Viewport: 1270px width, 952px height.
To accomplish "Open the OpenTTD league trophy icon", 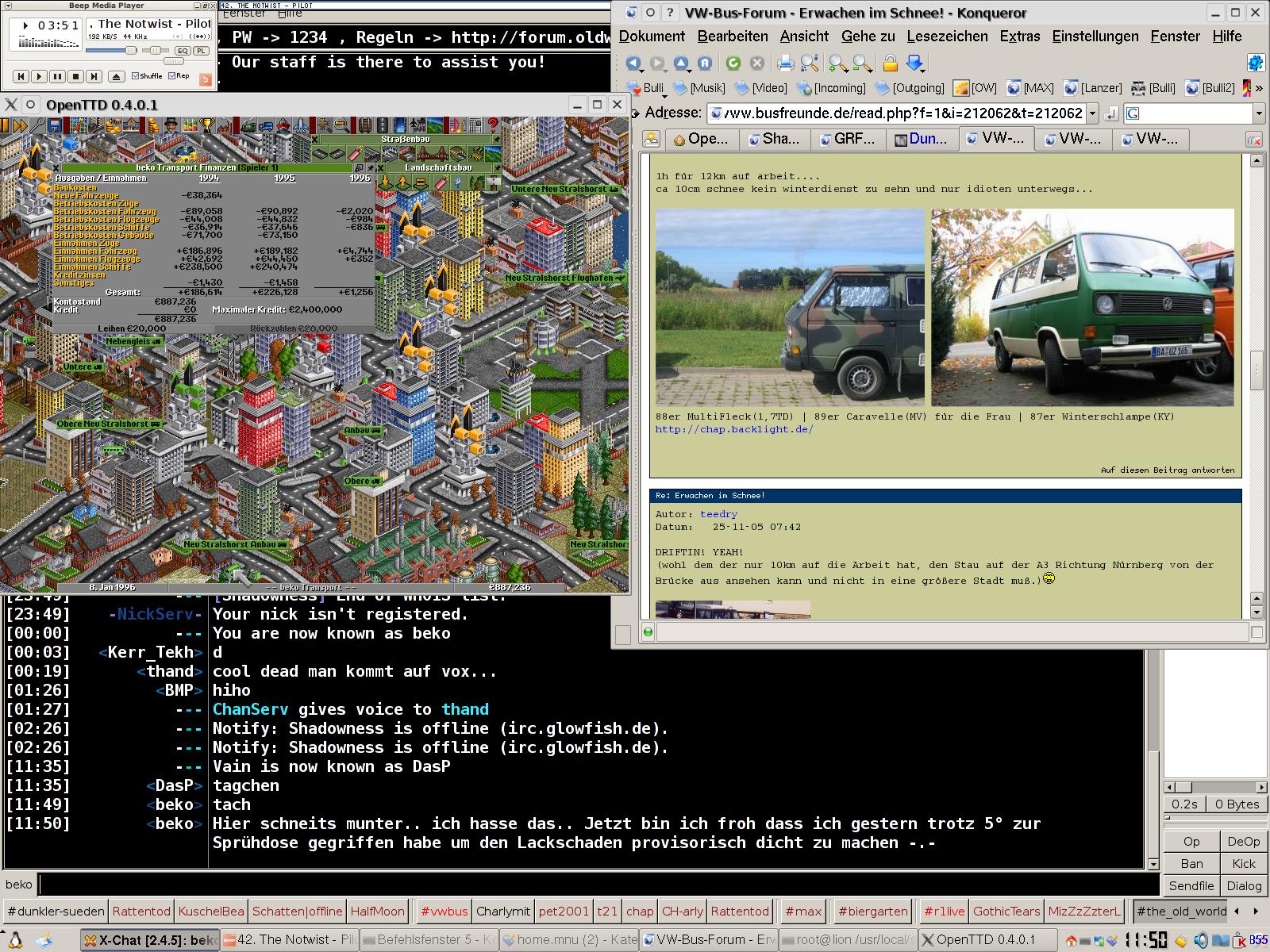I will point(206,125).
